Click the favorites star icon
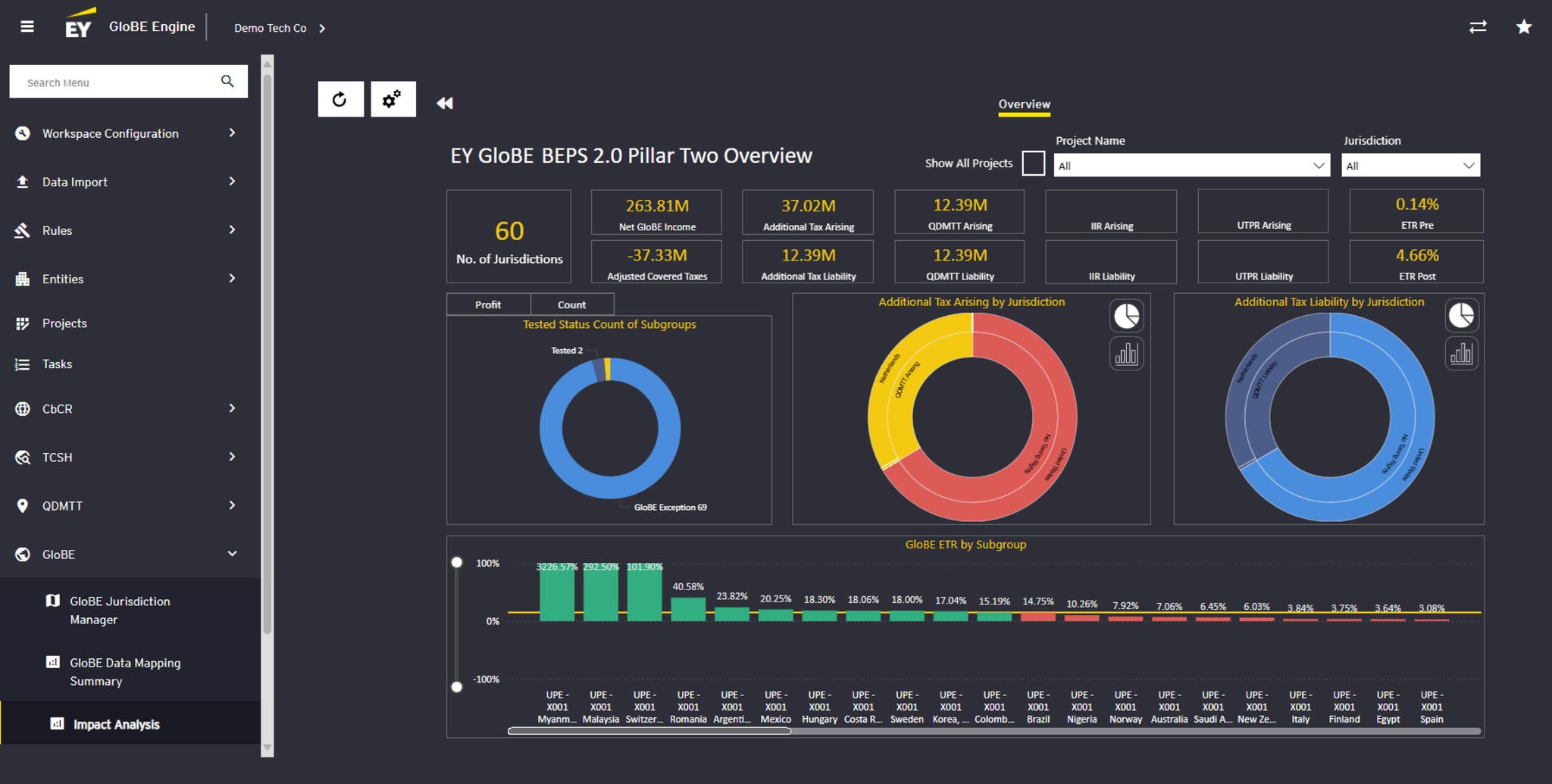 (1523, 27)
